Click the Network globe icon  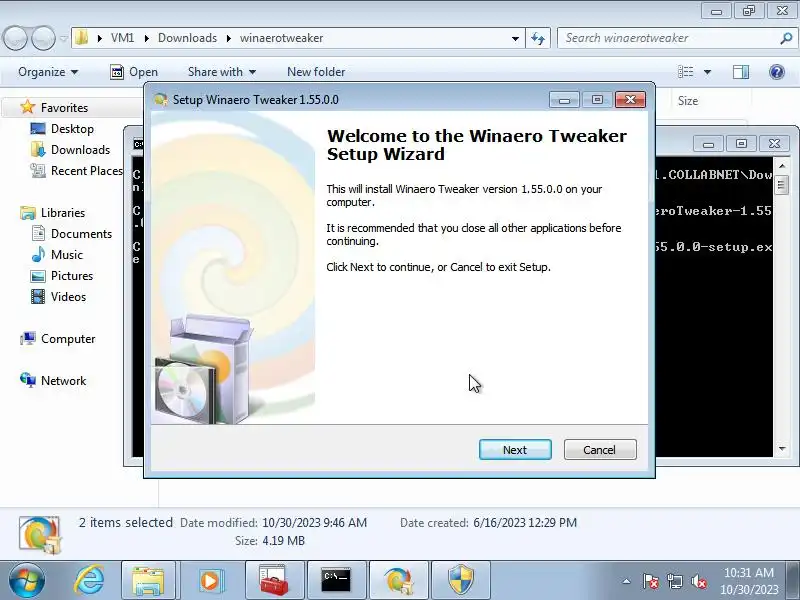coord(28,380)
